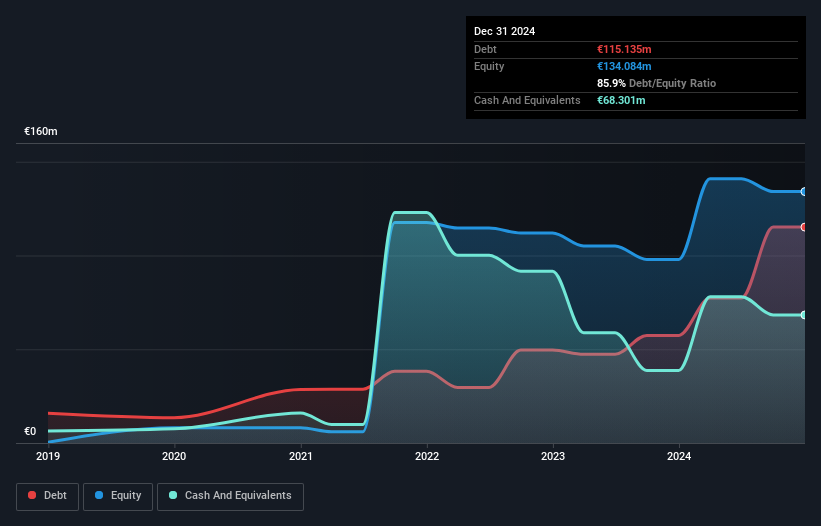
Task: Click the tooltip's Equity row label
Action: (489, 66)
